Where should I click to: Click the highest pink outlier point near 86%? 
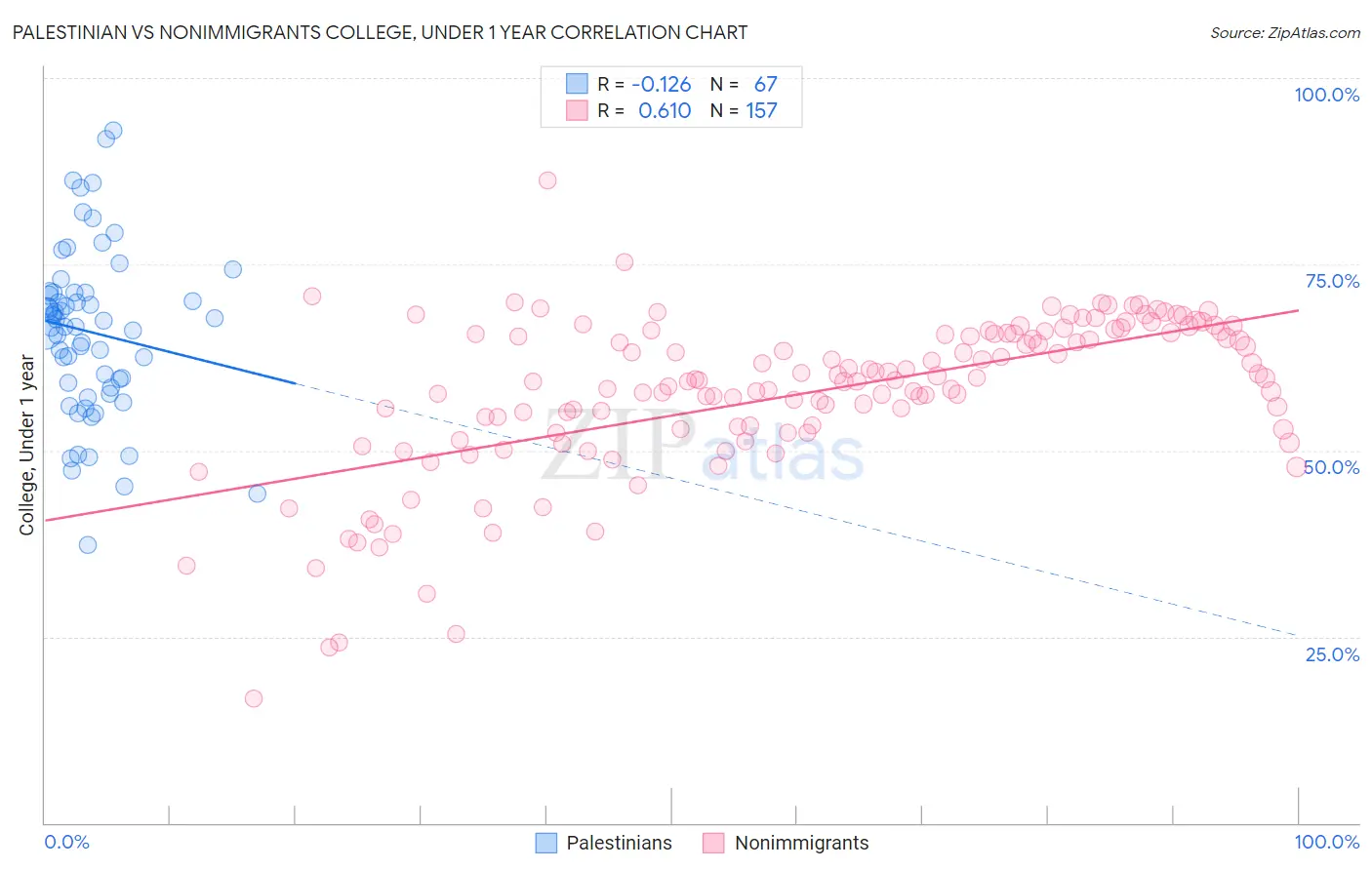(547, 180)
